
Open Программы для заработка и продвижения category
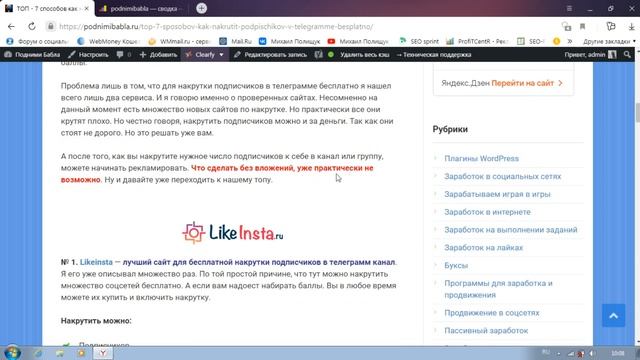coord(498,289)
